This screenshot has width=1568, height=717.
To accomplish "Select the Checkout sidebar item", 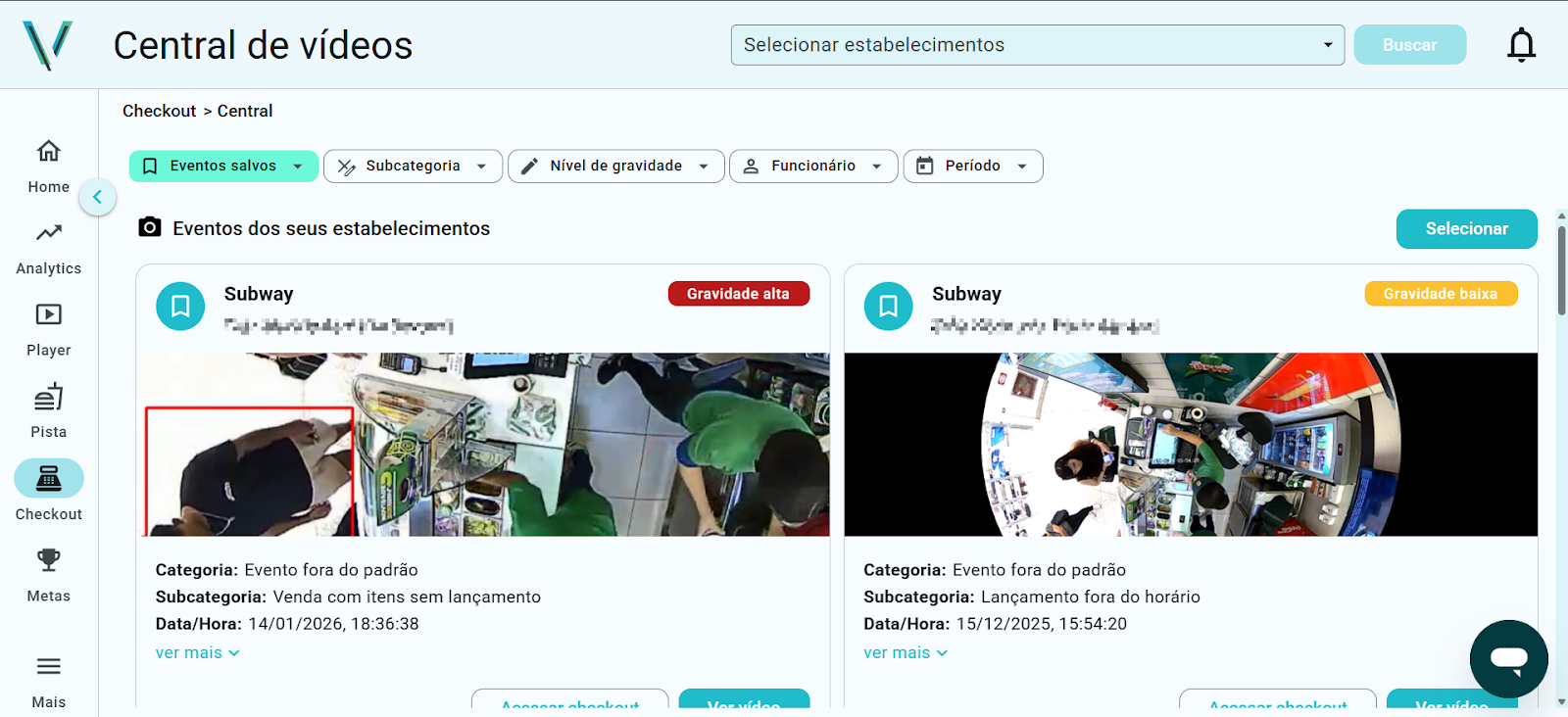I will pyautogui.click(x=48, y=479).
